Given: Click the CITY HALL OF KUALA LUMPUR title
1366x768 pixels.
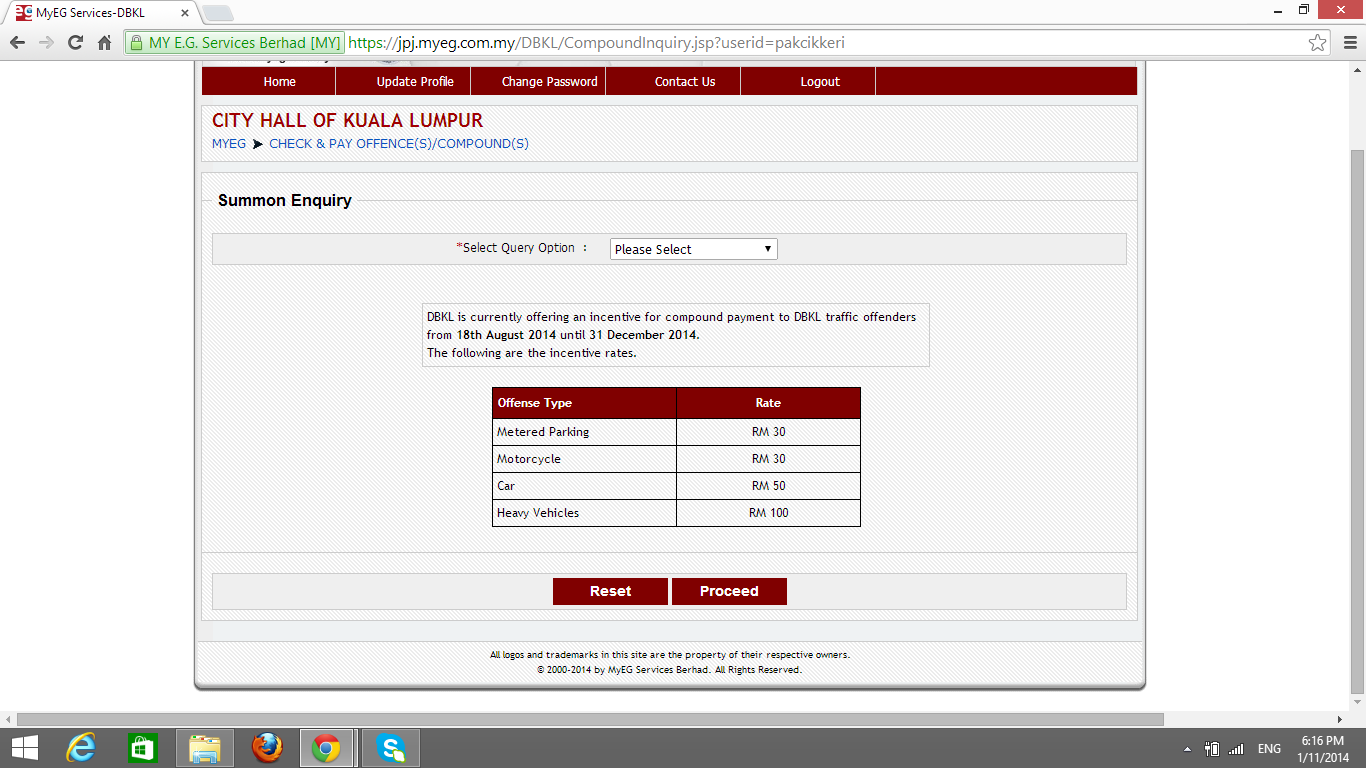Looking at the screenshot, I should click(347, 121).
